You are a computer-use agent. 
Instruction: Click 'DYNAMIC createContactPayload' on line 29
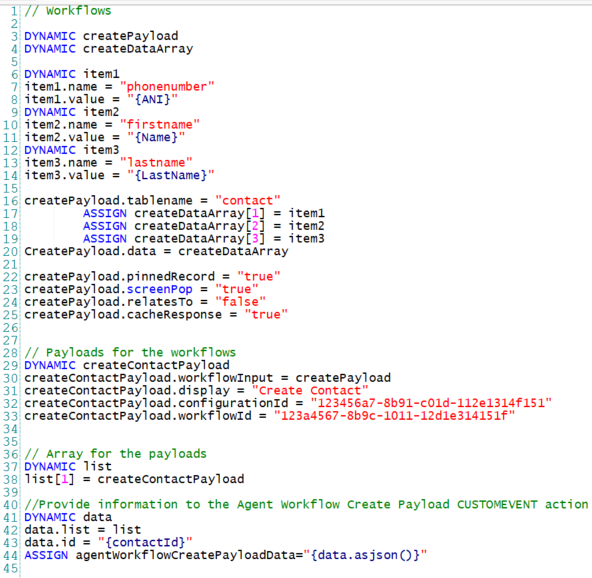(127, 365)
